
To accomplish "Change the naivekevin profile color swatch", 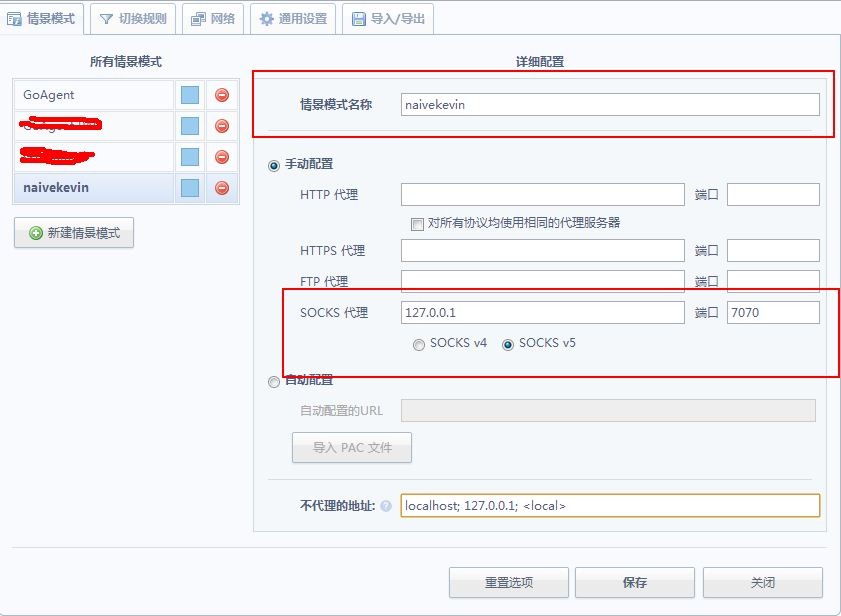I will coord(190,188).
